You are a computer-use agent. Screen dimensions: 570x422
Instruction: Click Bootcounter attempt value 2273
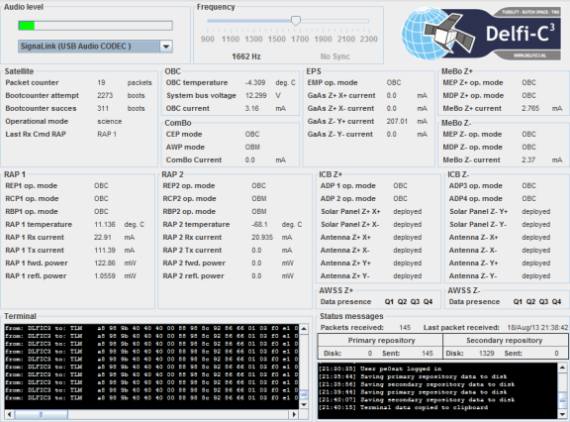click(x=105, y=95)
